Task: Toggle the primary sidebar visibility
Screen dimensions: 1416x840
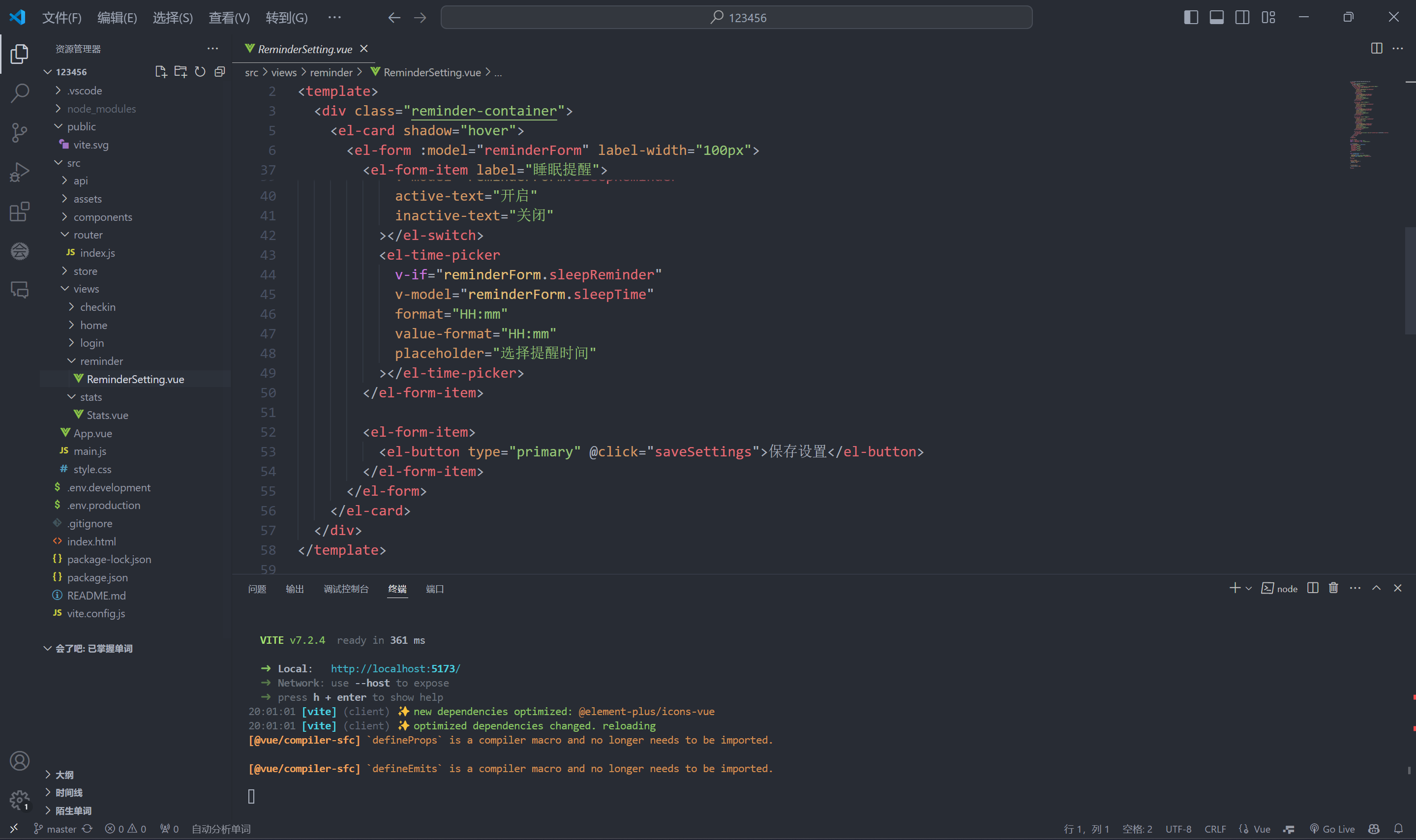Action: pos(1191,18)
